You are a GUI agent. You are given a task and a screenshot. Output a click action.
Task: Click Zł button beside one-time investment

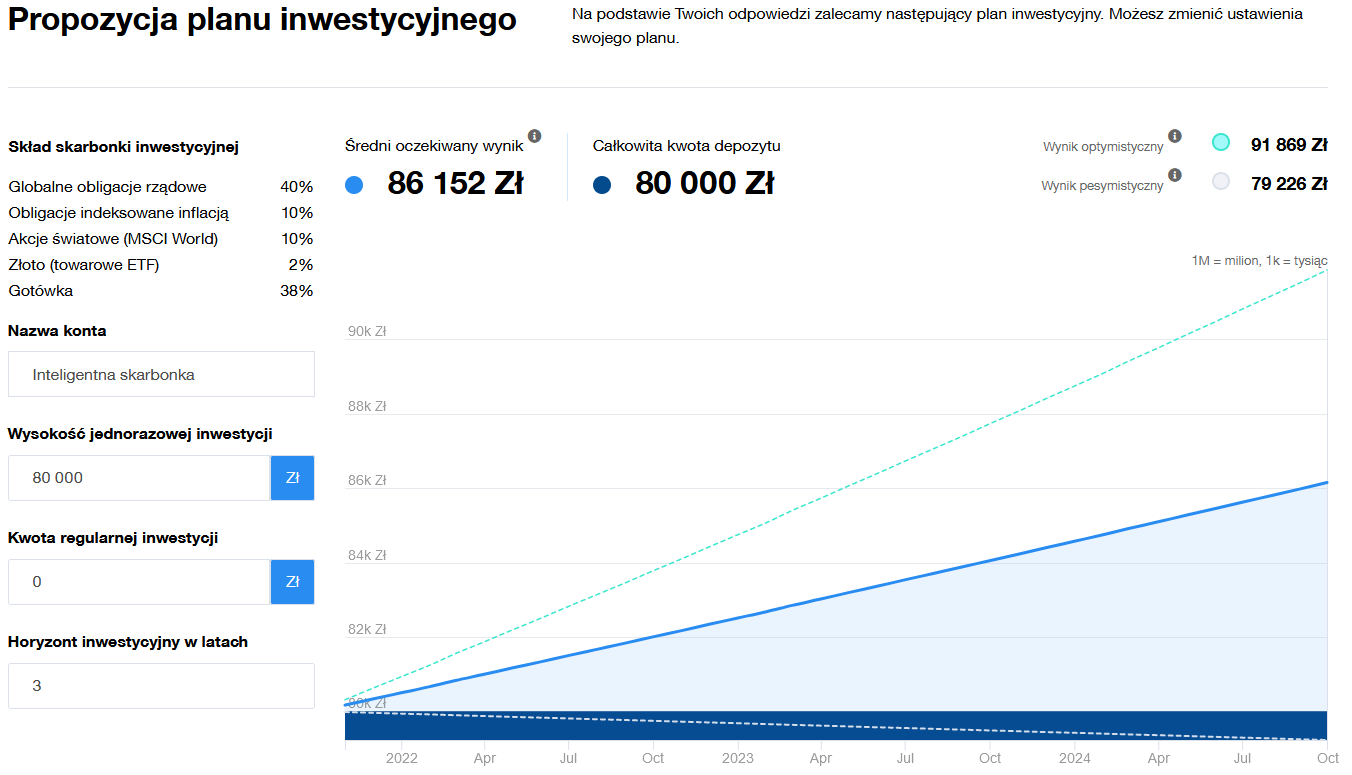[x=292, y=478]
